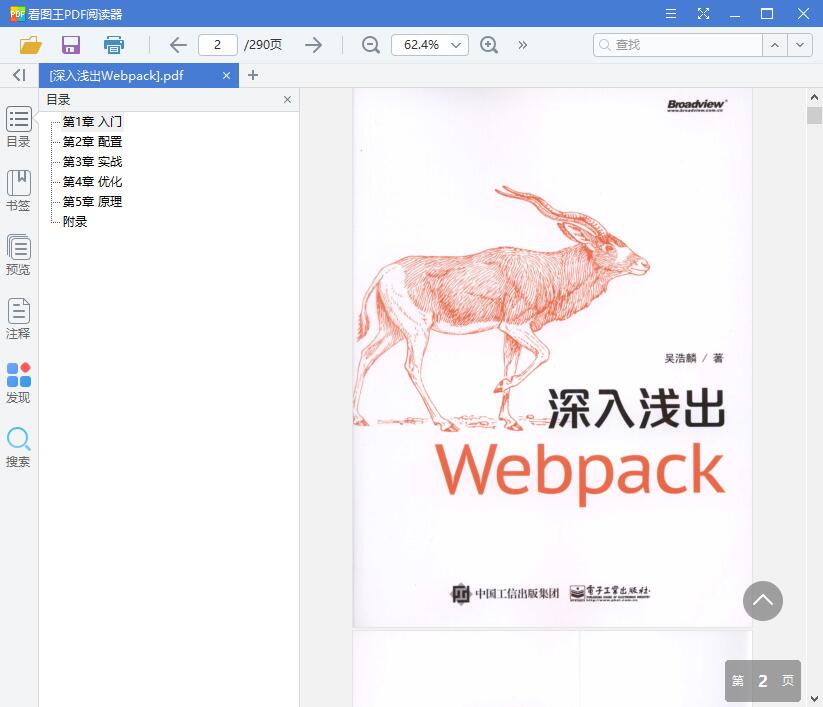Go to next page arrow
The width and height of the screenshot is (823, 707).
click(313, 45)
